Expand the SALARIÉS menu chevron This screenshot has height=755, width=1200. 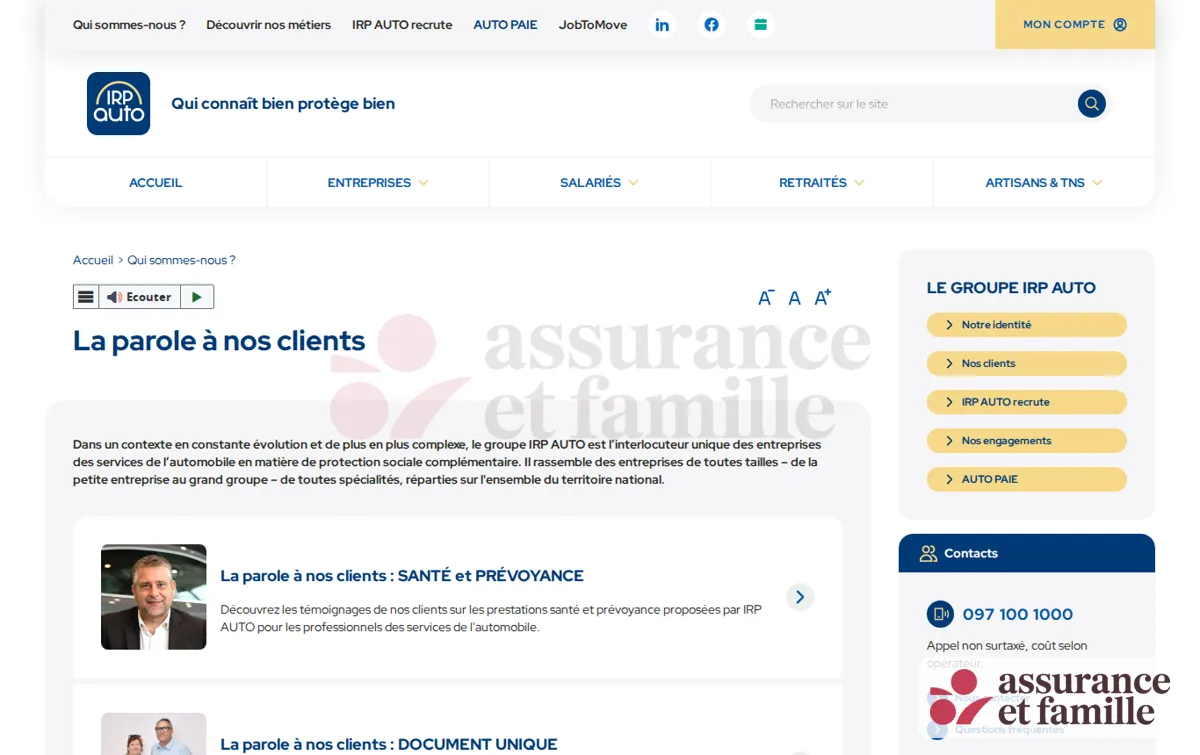pyautogui.click(x=633, y=183)
